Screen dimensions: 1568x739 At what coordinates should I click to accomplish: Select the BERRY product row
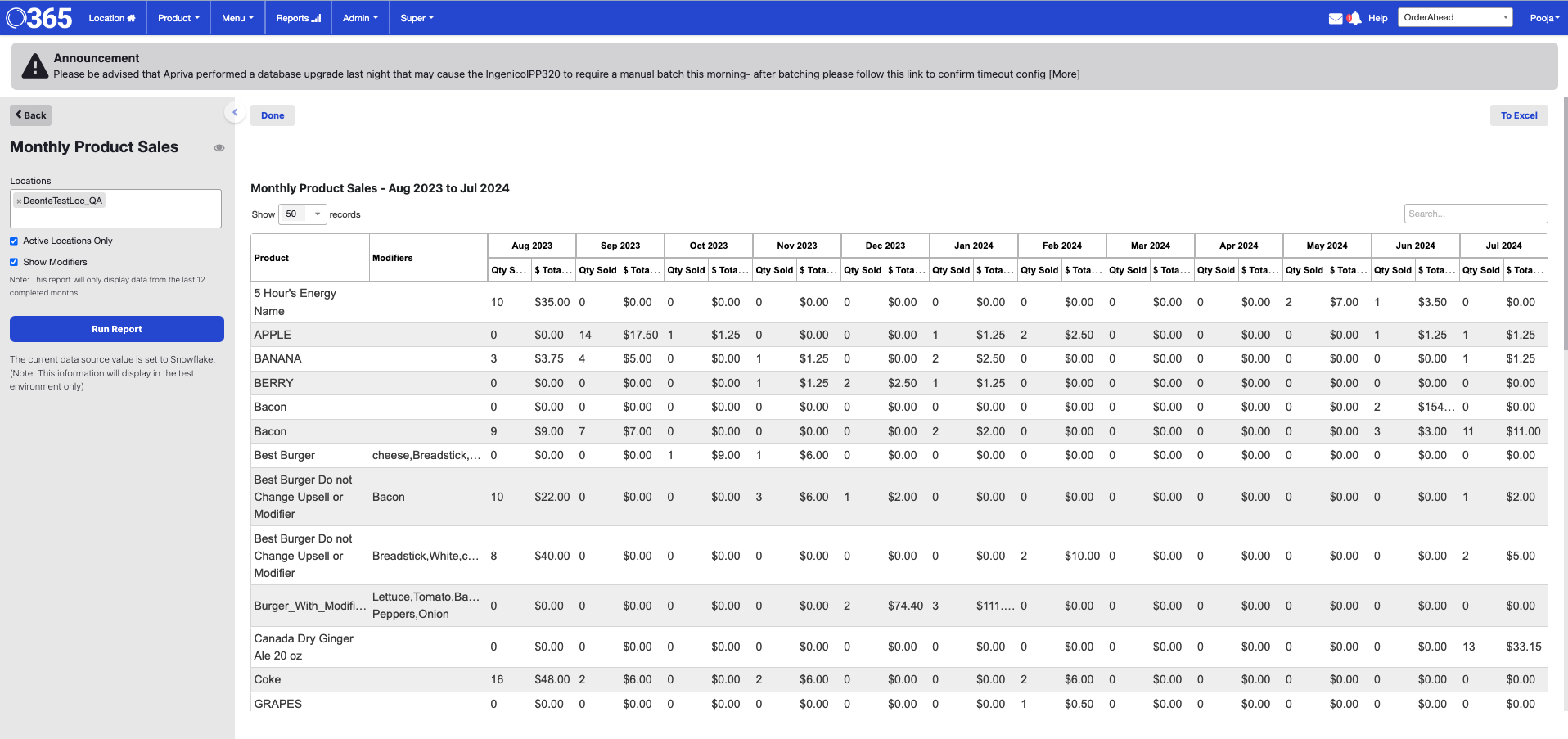899,383
